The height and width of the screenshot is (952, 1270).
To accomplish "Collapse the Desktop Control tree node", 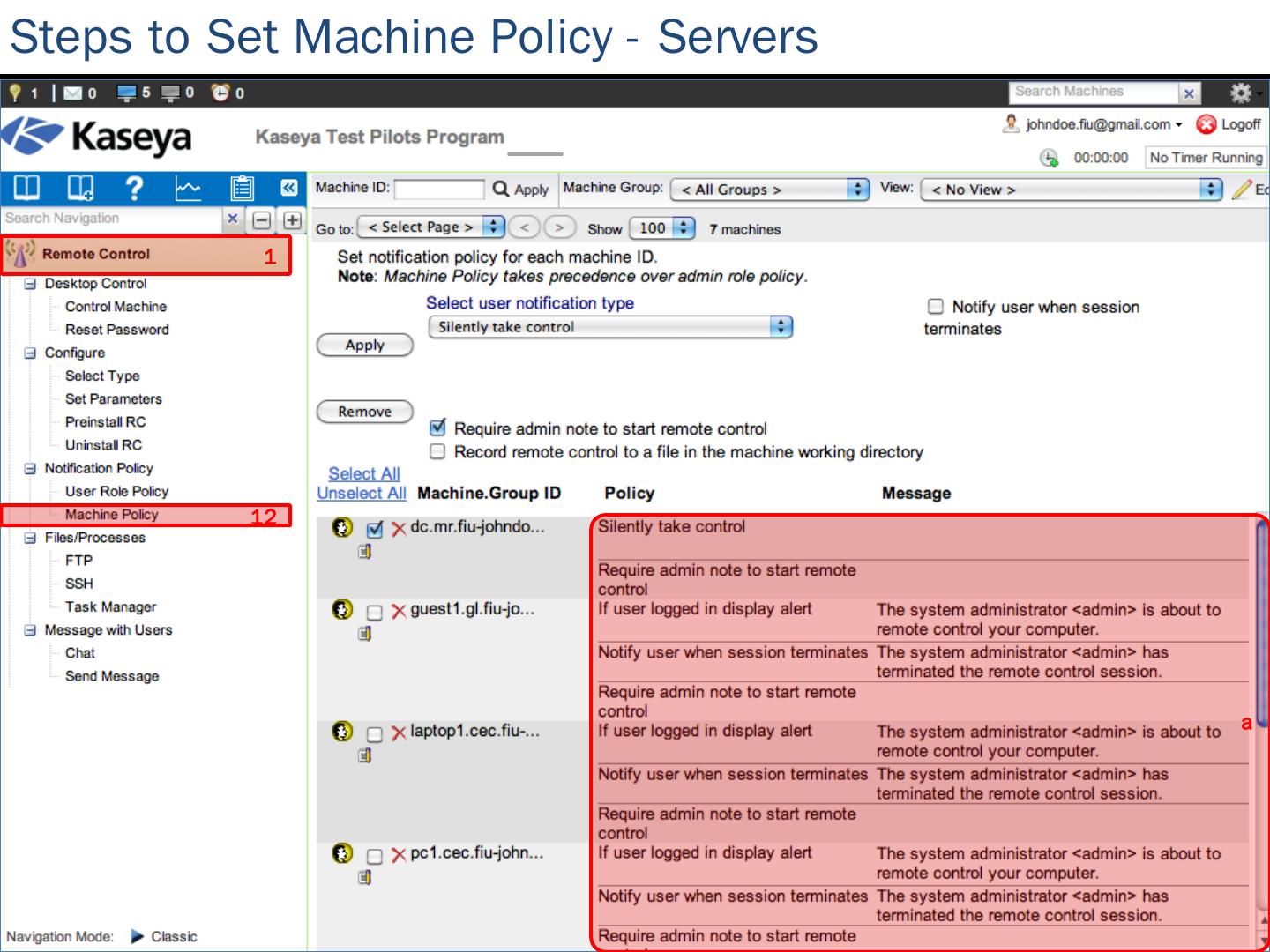I will point(30,284).
